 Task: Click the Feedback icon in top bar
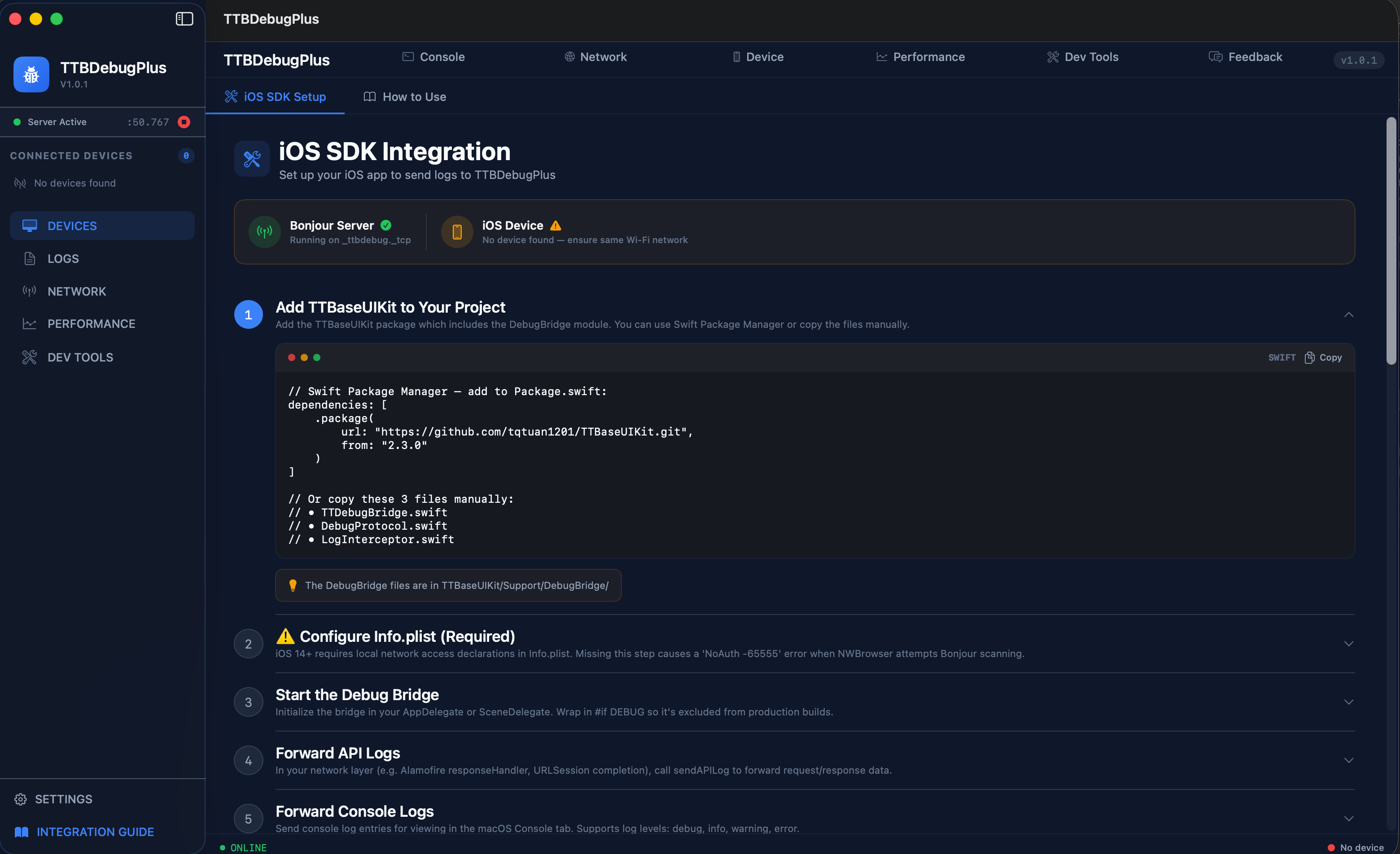point(1215,57)
